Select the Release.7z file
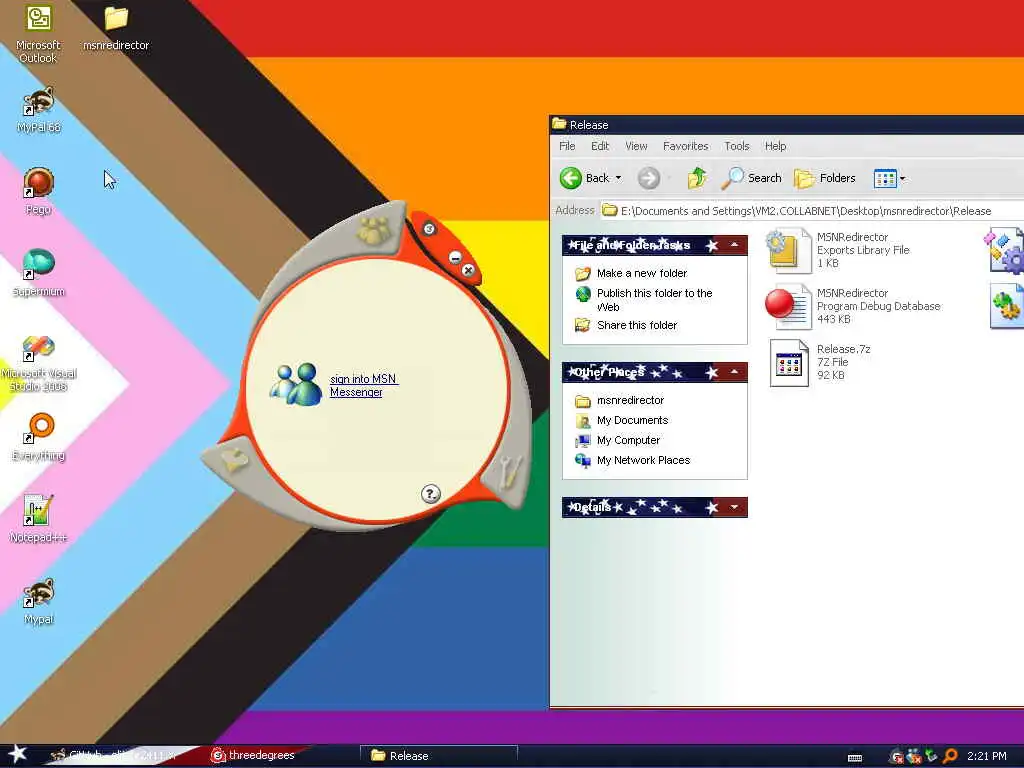The height and width of the screenshot is (768, 1024). [820, 362]
